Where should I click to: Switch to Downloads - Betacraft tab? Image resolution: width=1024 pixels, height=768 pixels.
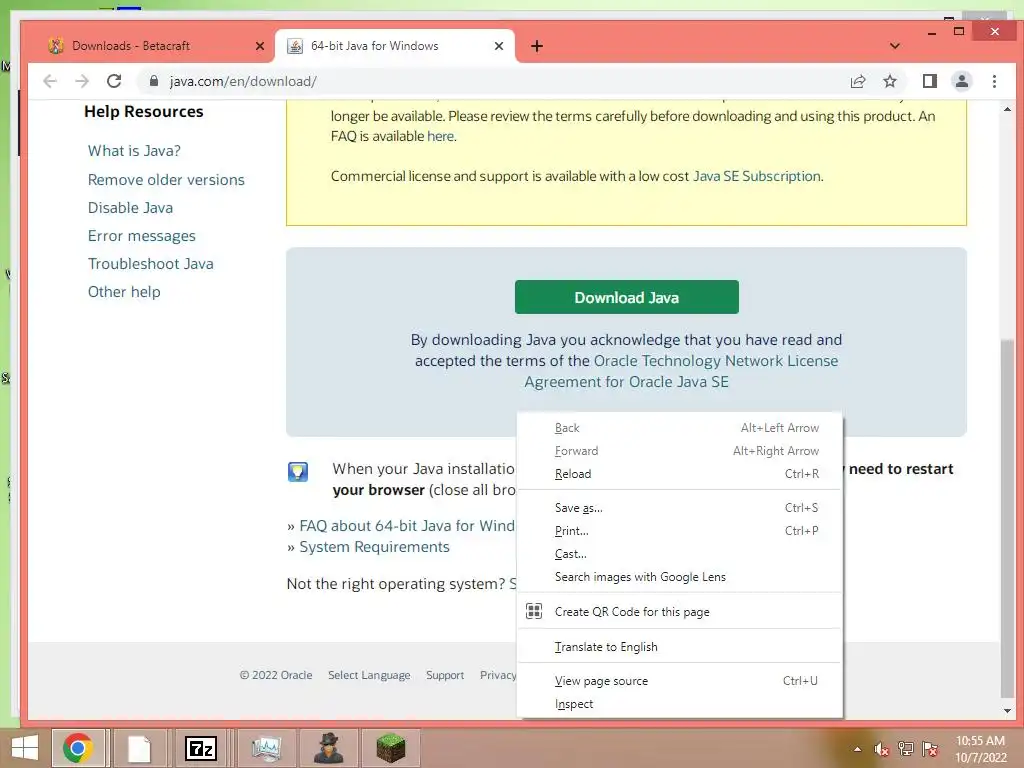150,46
